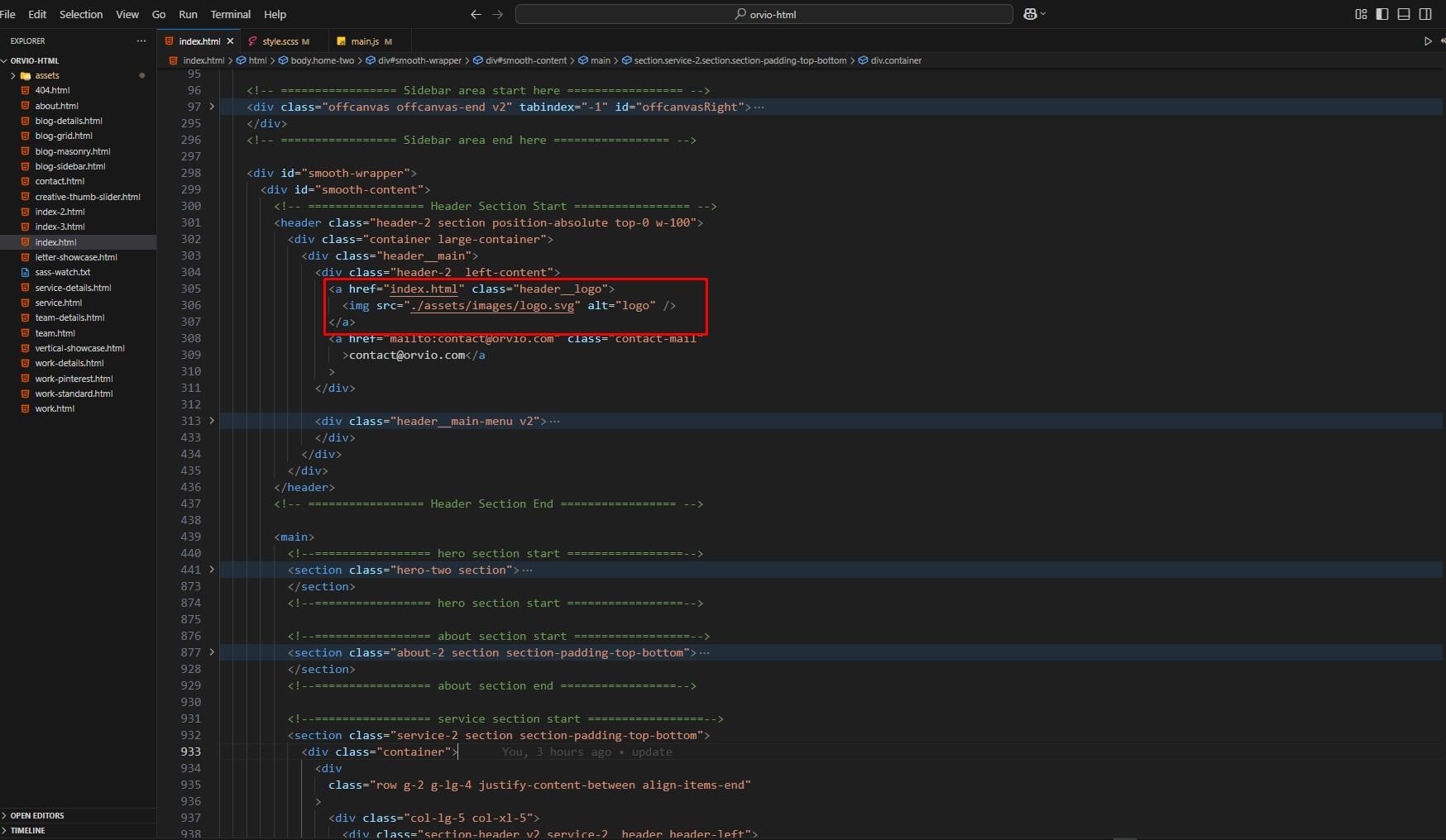Toggle the secondary side bar
Screen dimensions: 1446x840
1425,14
